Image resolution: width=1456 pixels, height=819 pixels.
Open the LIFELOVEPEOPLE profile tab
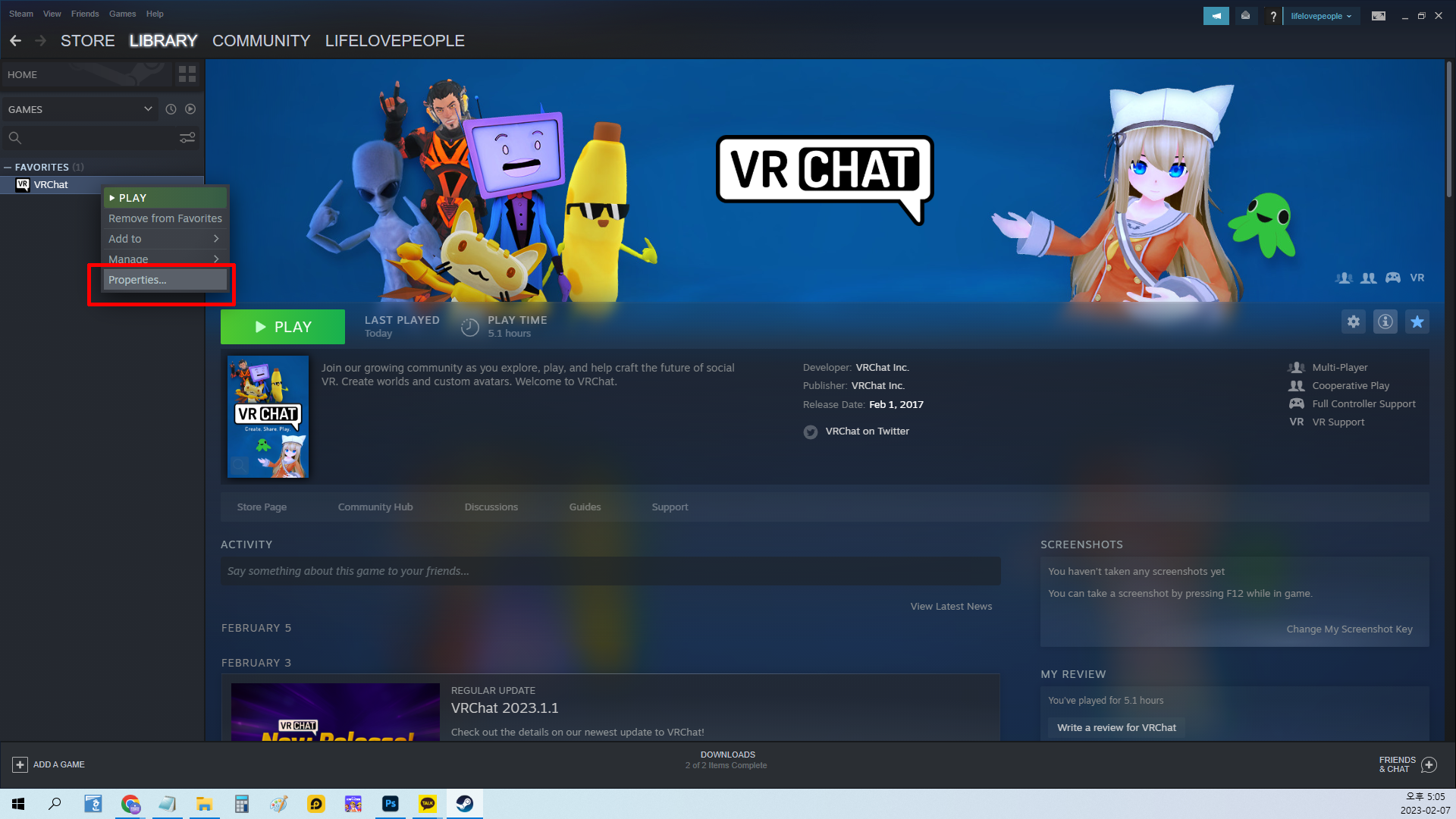point(395,41)
